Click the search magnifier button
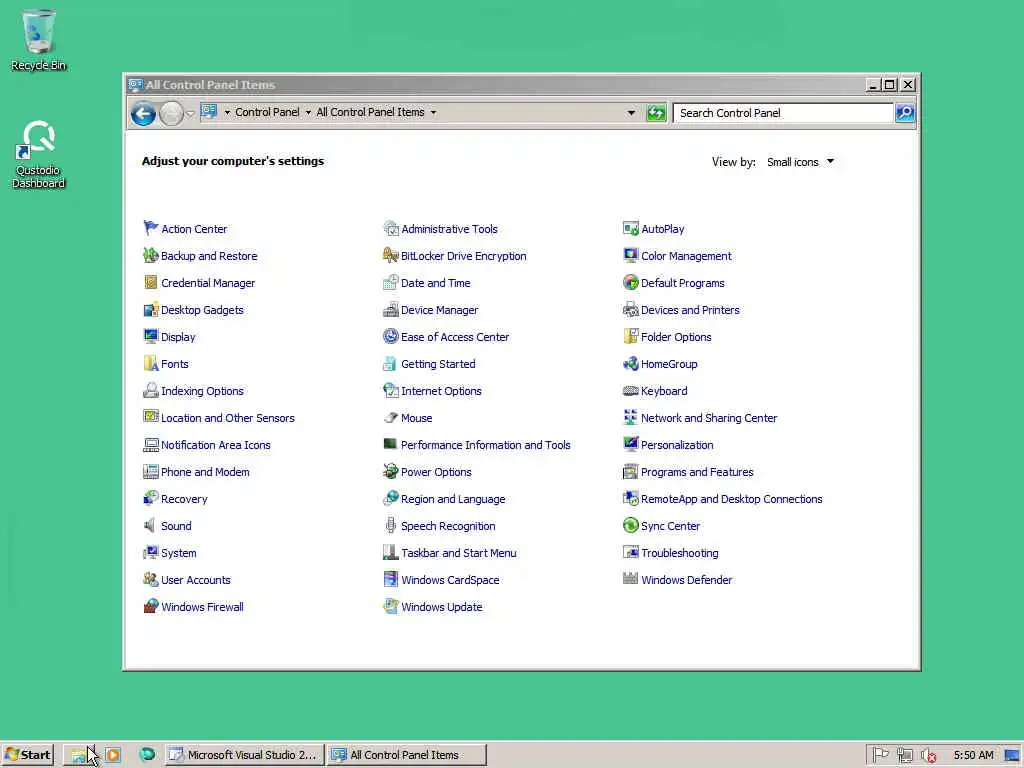 (x=904, y=112)
